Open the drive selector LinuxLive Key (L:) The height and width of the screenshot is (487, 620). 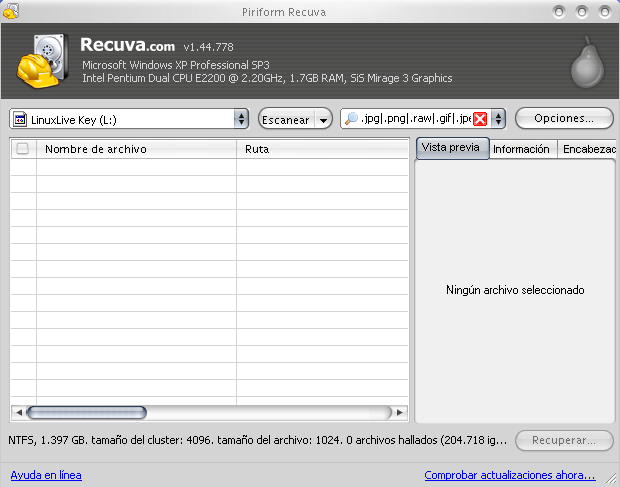click(x=129, y=119)
